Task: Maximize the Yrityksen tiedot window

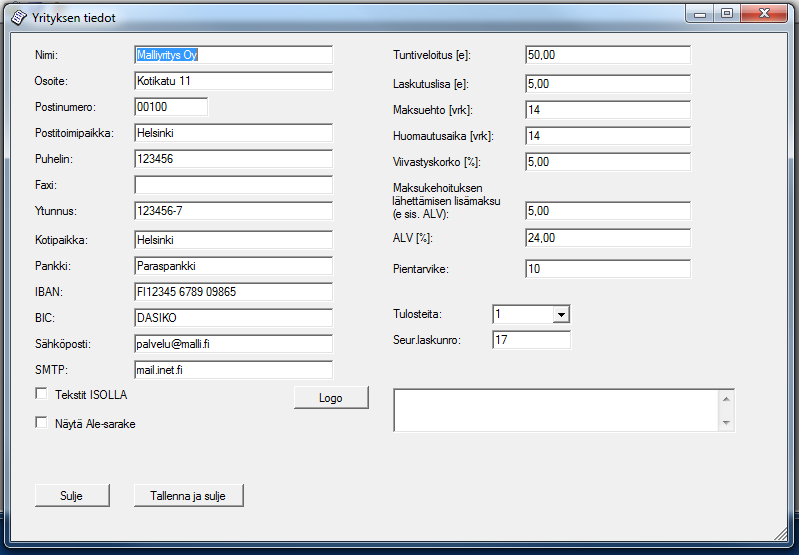Action: click(727, 14)
